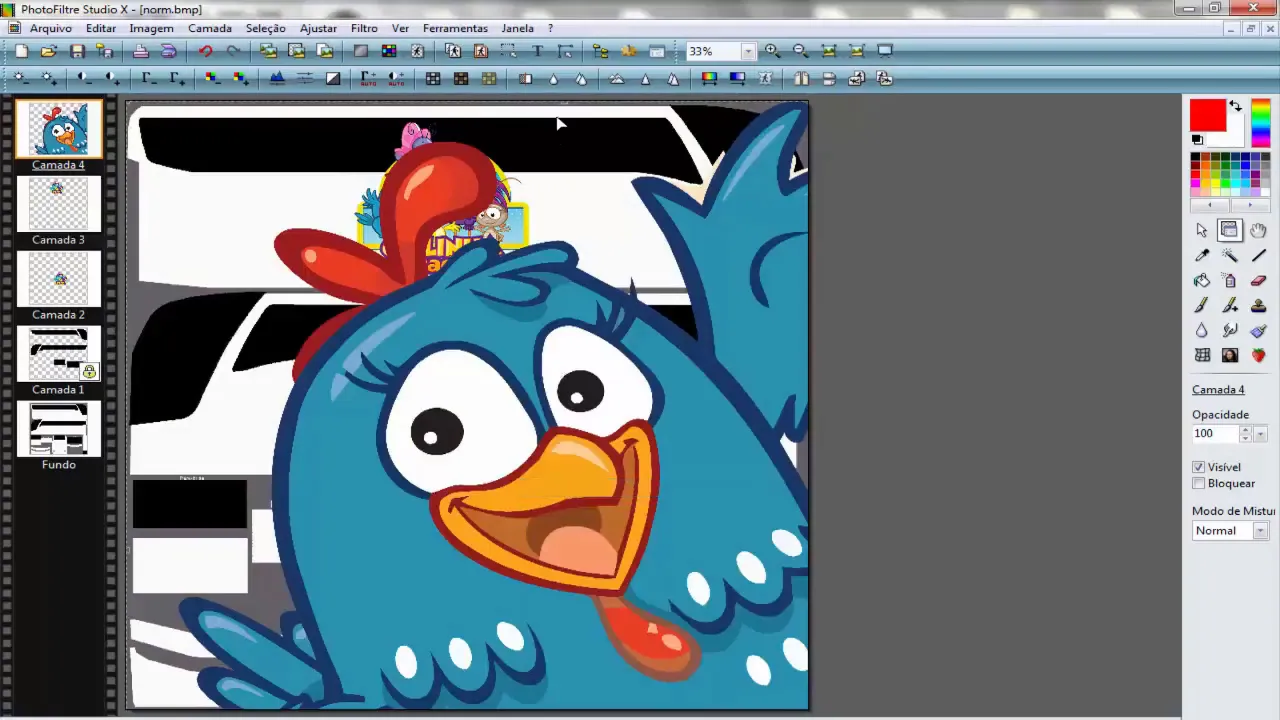The image size is (1280, 720).
Task: Click the red Undo arrow
Action: 205,51
